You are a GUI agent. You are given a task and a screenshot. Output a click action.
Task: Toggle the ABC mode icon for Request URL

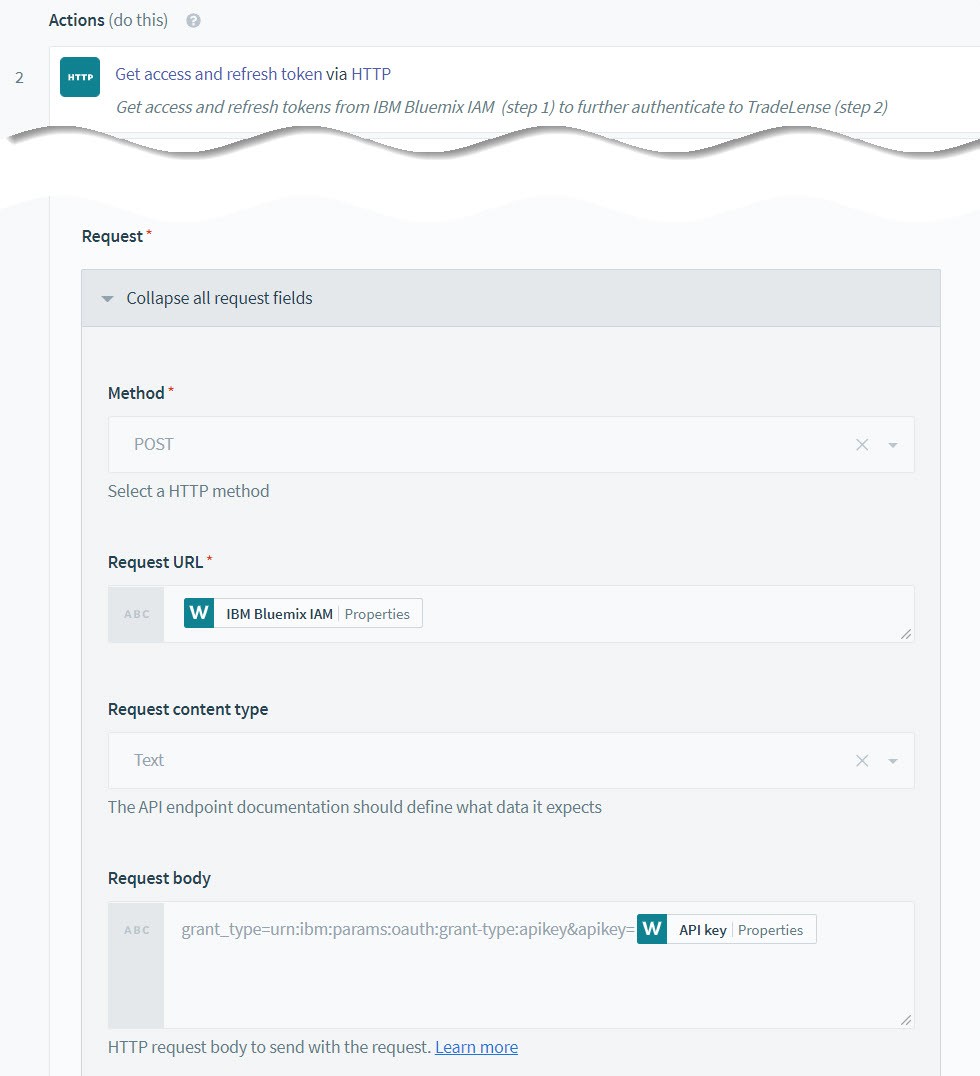[x=137, y=614]
